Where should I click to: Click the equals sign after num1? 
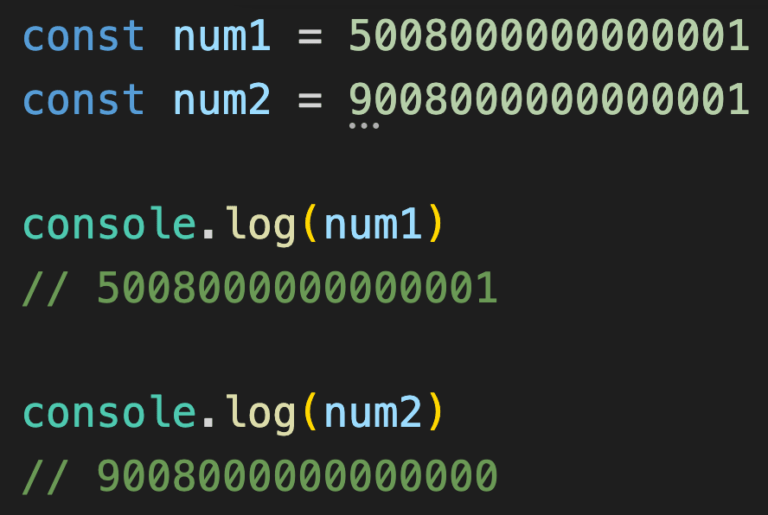coord(310,37)
